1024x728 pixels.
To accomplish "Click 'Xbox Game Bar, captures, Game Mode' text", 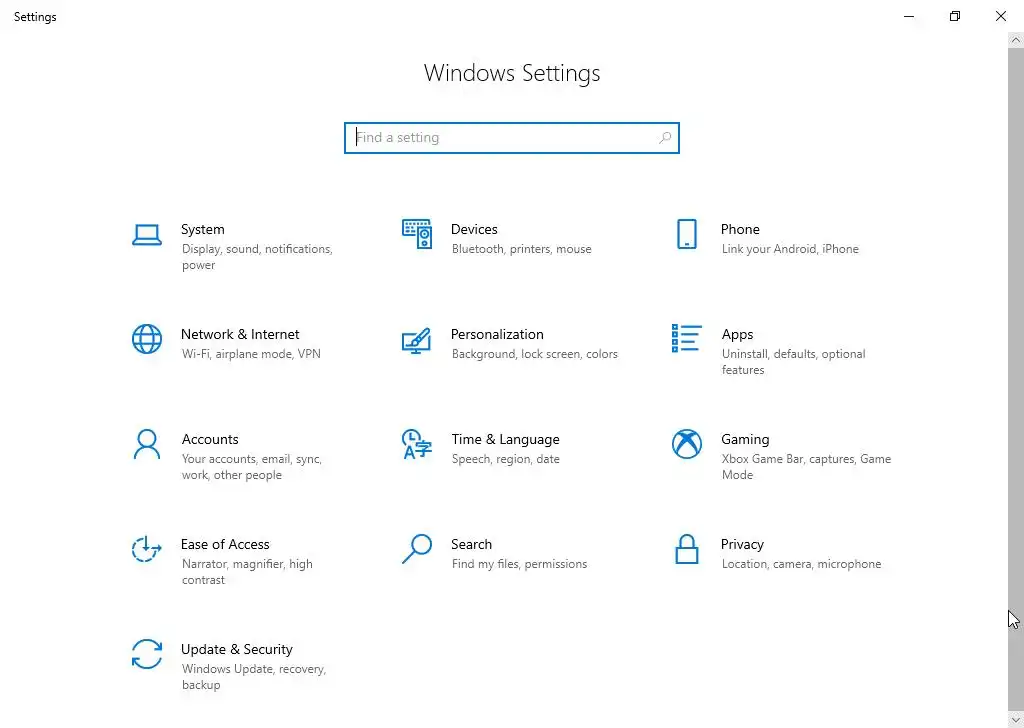I will [x=806, y=467].
